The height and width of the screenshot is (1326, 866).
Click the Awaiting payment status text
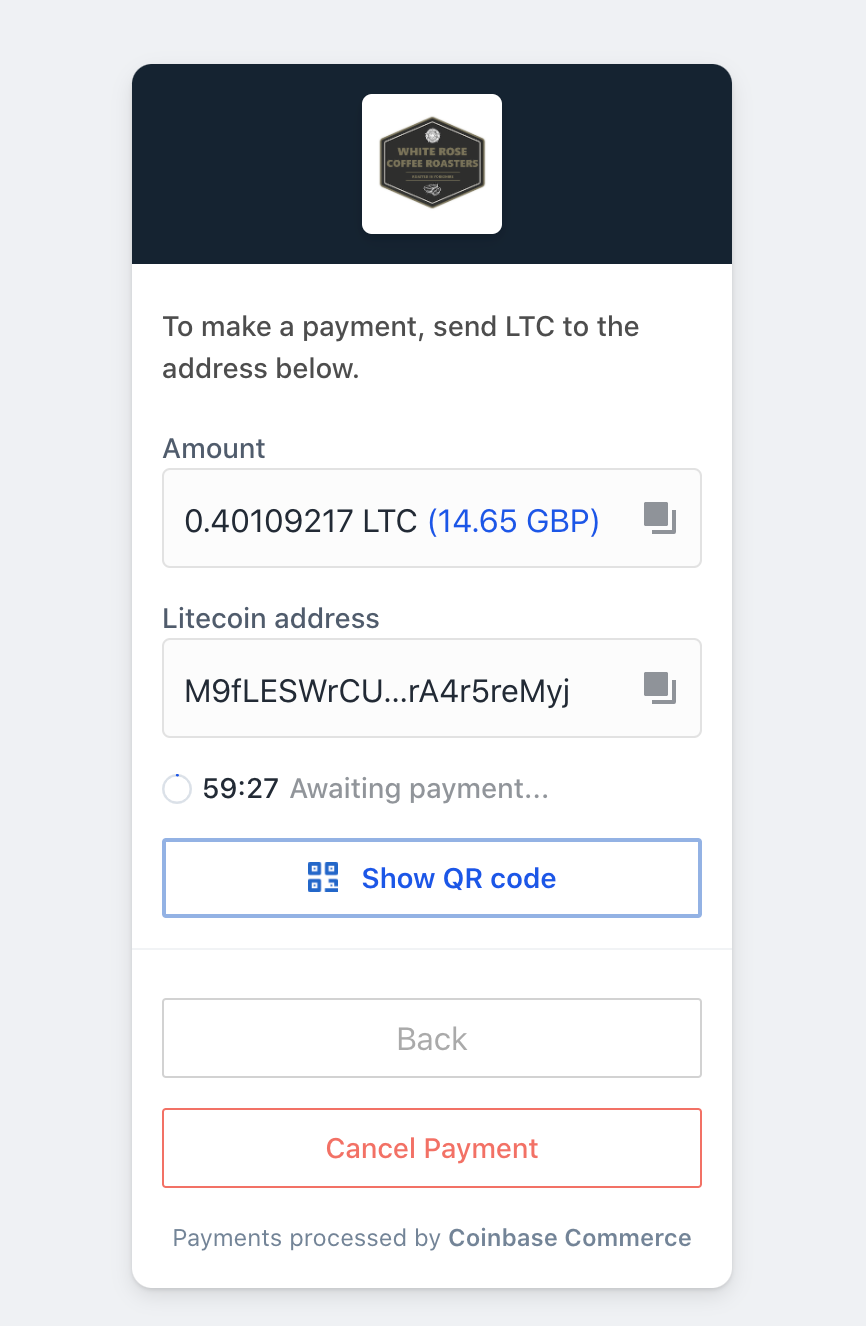coord(419,789)
